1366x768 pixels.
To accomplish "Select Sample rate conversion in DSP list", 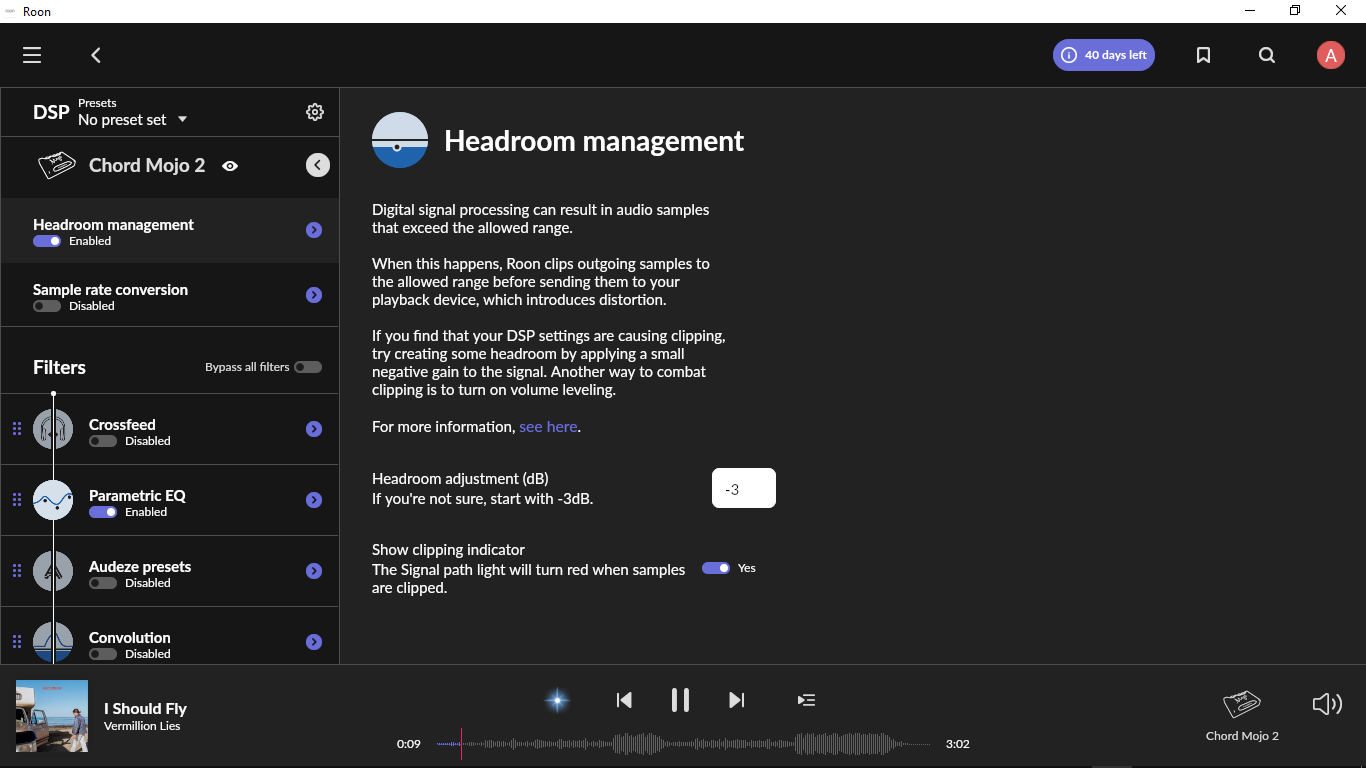I will point(170,296).
